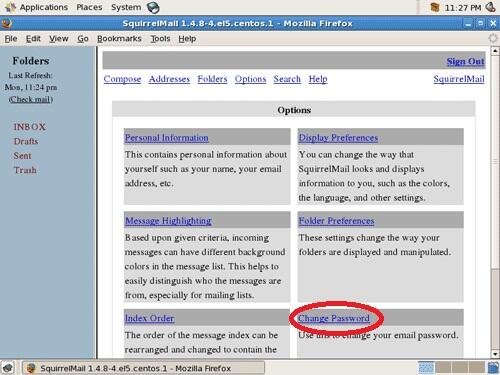Open Firefox Edit menu

click(x=33, y=39)
